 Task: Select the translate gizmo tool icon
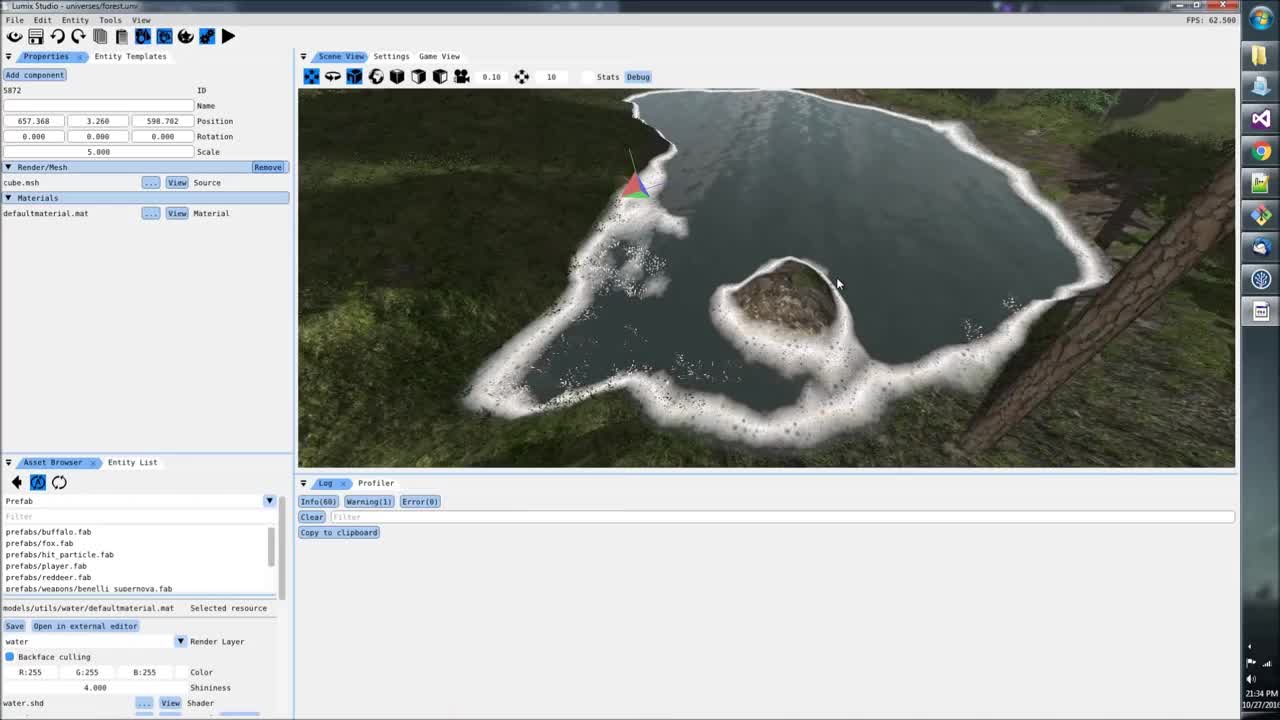pos(312,77)
